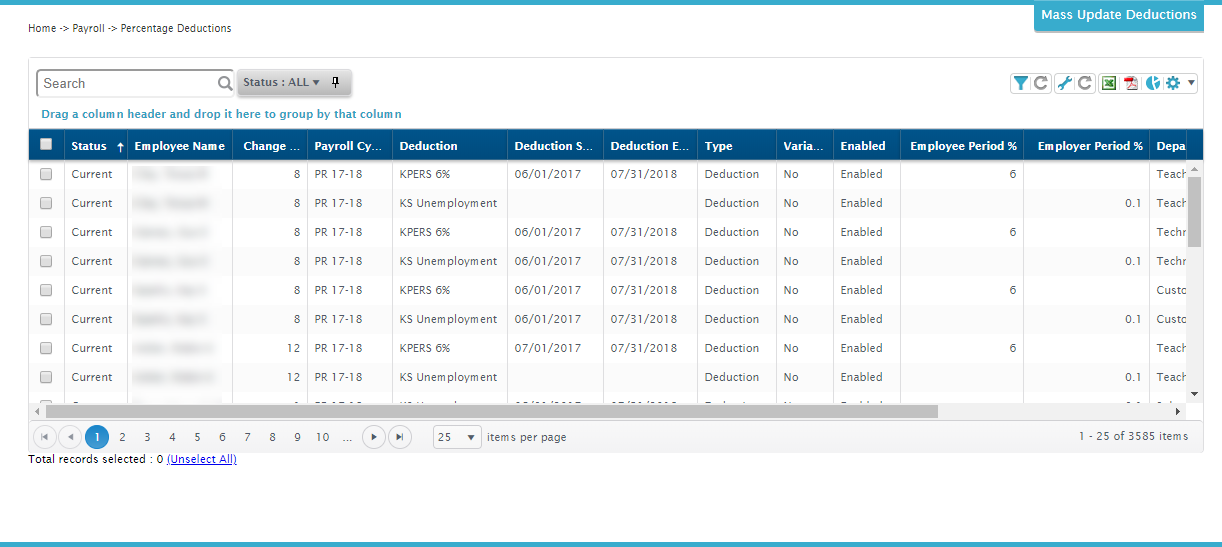The image size is (1222, 547).
Task: Click Mass Update Deductions button
Action: pyautogui.click(x=1119, y=16)
